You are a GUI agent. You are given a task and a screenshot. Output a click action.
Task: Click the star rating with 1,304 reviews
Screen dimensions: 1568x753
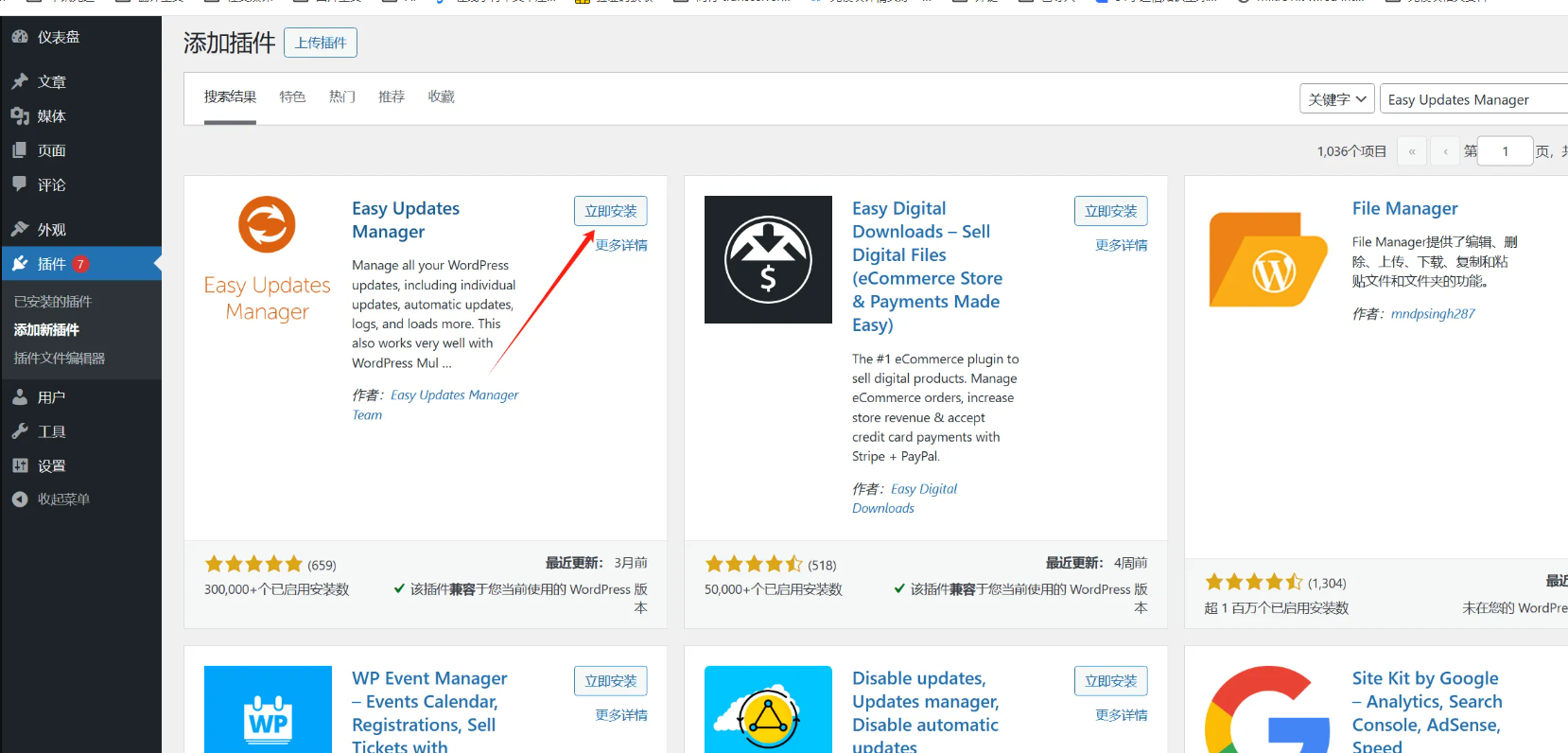click(x=1254, y=582)
